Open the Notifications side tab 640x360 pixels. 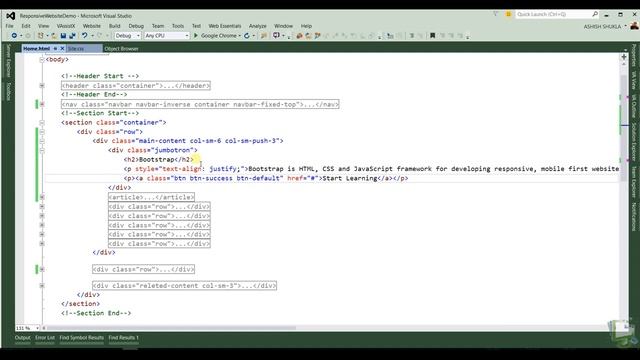pyautogui.click(x=633, y=217)
